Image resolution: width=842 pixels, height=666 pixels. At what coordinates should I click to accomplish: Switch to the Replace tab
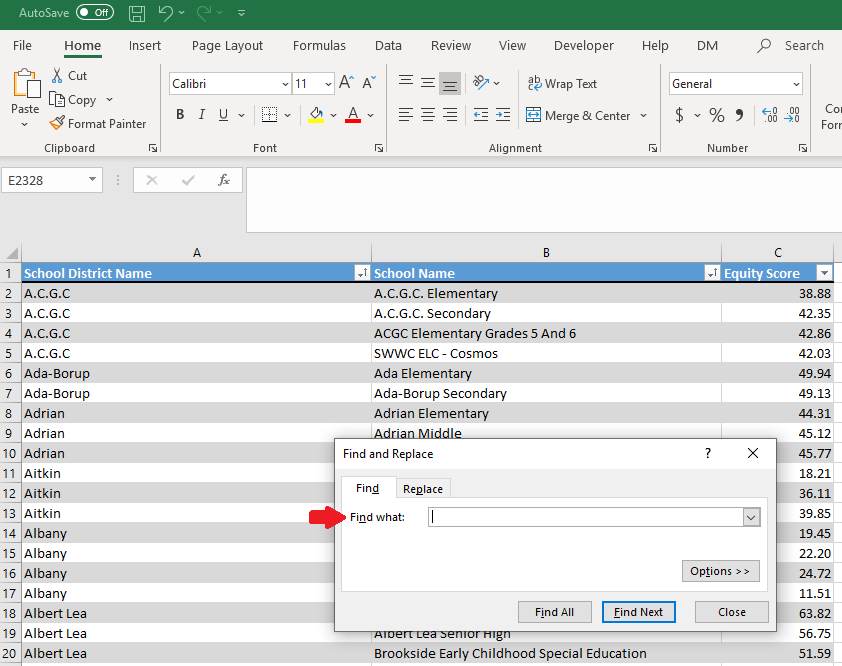(422, 489)
